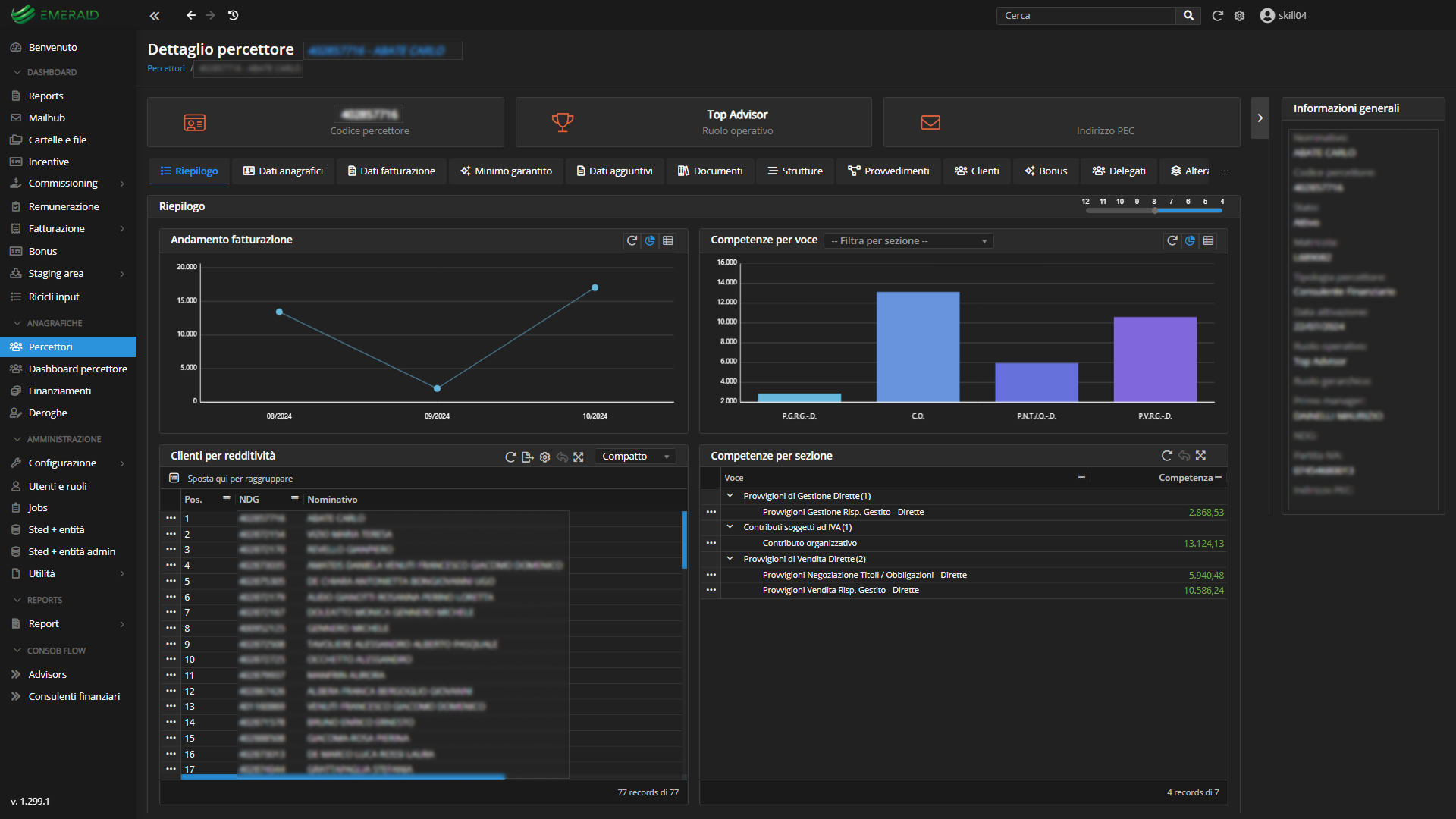Open the Minimo garantito tab
This screenshot has width=1456, height=819.
pos(506,171)
